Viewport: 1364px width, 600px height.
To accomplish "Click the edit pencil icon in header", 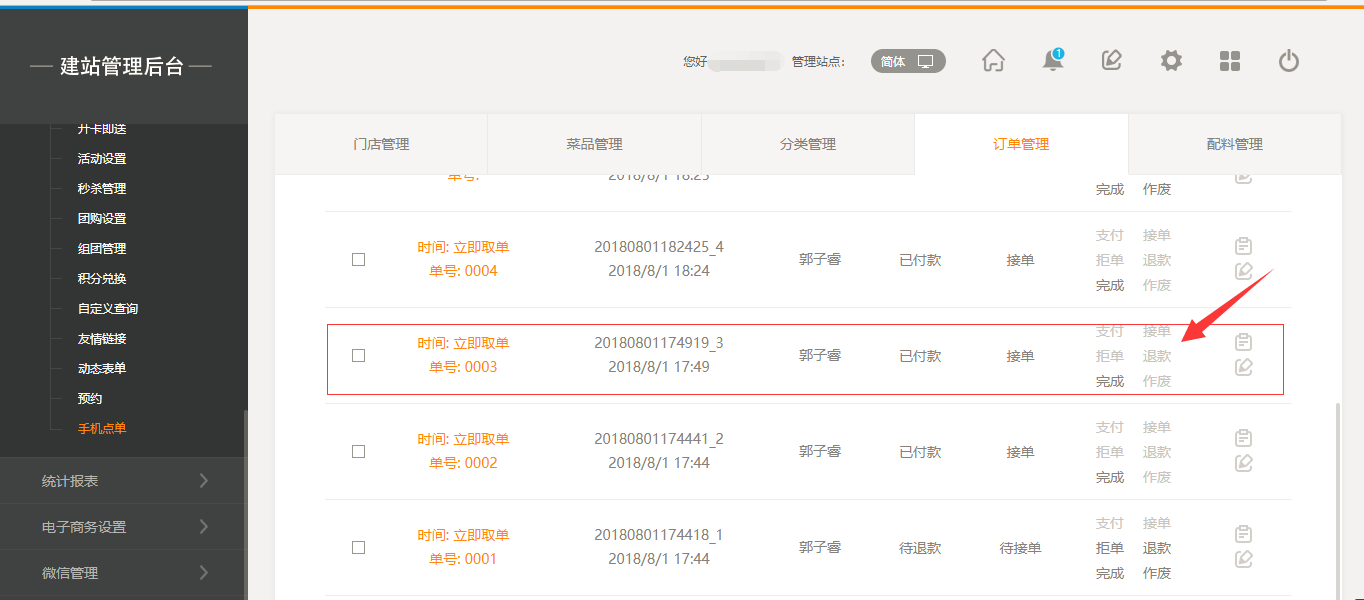I will tap(1111, 61).
